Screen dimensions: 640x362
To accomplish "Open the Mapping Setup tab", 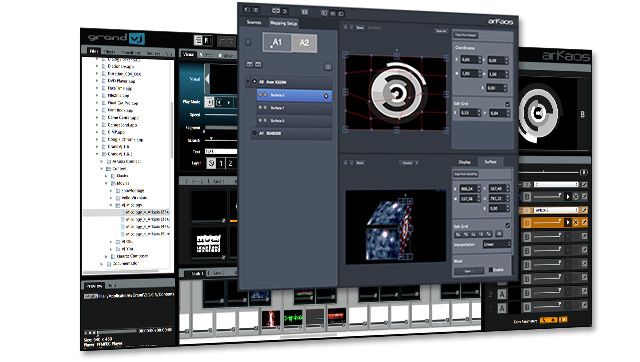I will tap(284, 23).
